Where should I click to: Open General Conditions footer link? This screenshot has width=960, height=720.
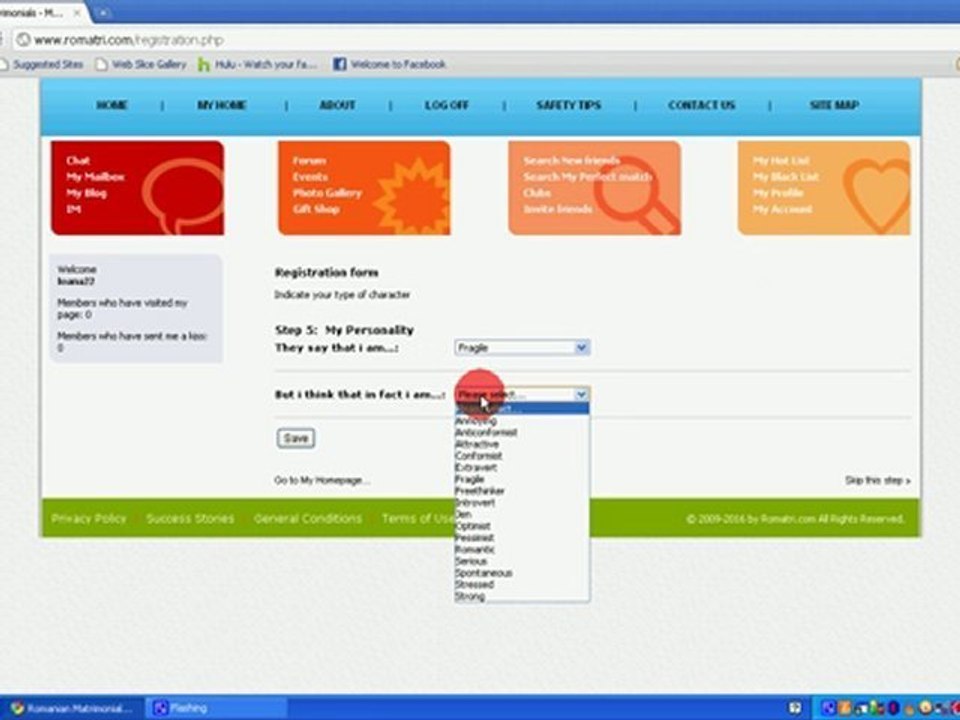coord(308,519)
